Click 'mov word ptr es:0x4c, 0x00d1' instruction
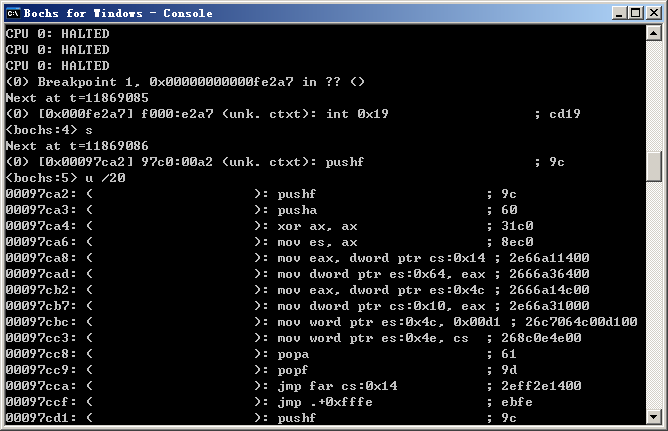The height and width of the screenshot is (431, 668). (389, 322)
